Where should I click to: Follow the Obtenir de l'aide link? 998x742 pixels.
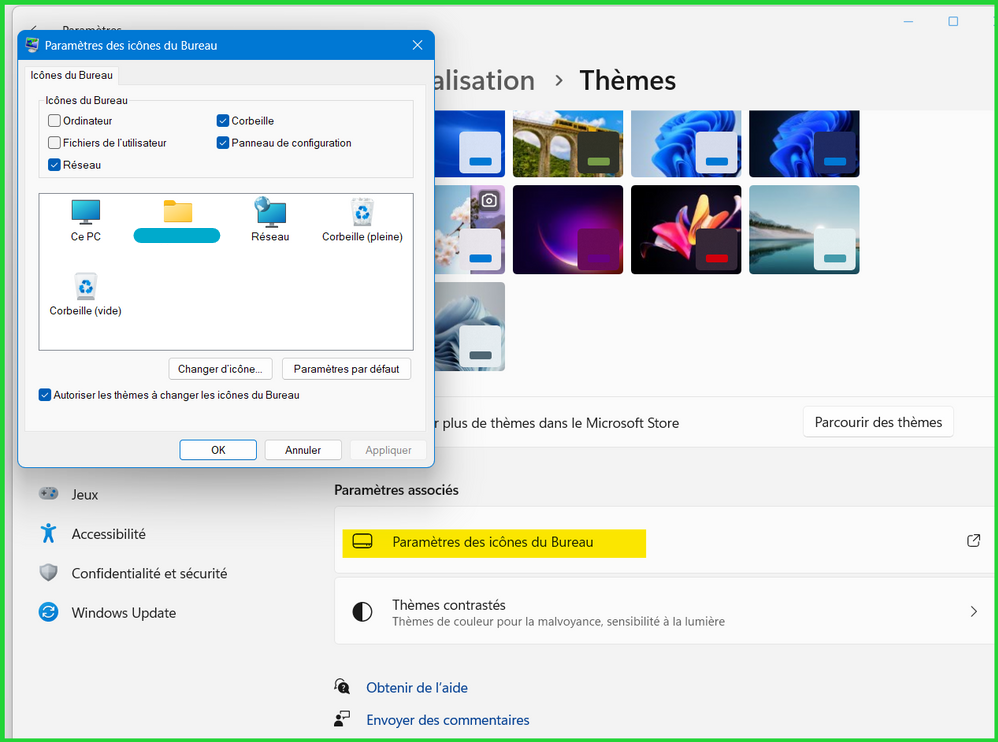click(416, 688)
